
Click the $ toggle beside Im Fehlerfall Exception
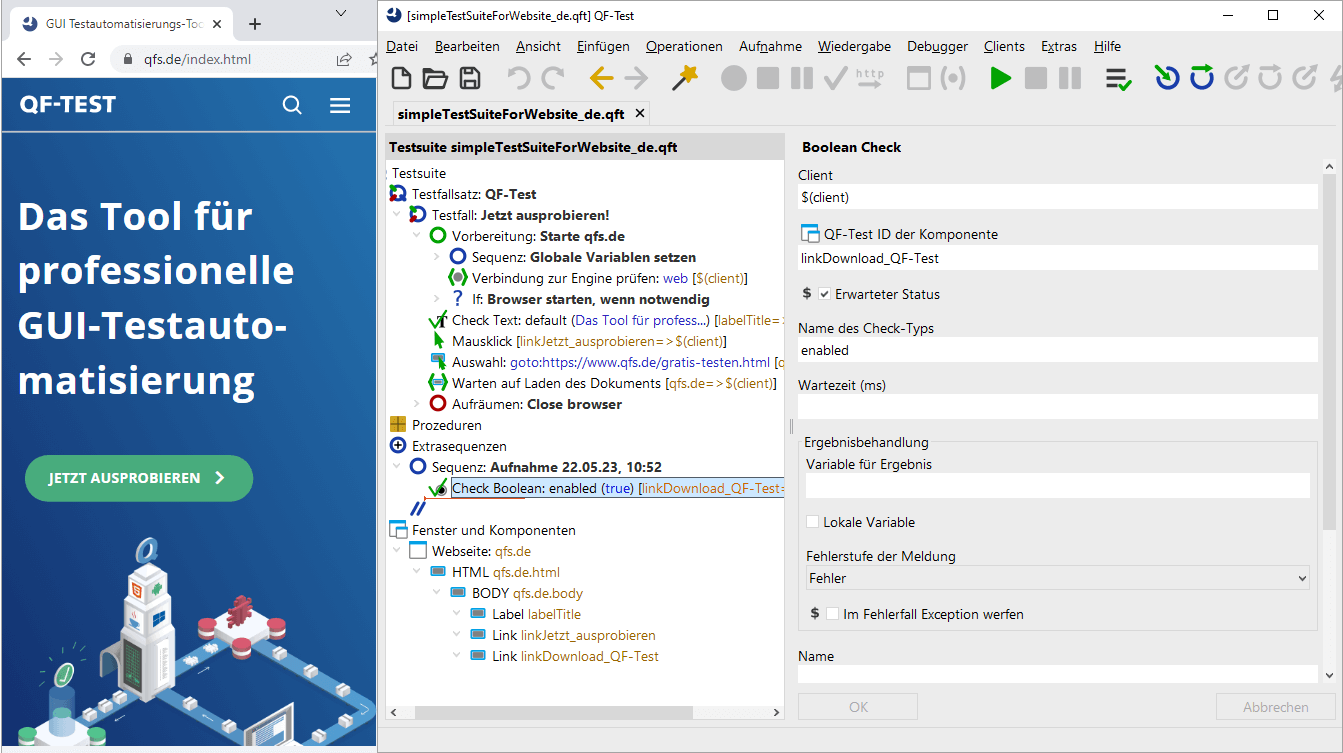click(815, 614)
